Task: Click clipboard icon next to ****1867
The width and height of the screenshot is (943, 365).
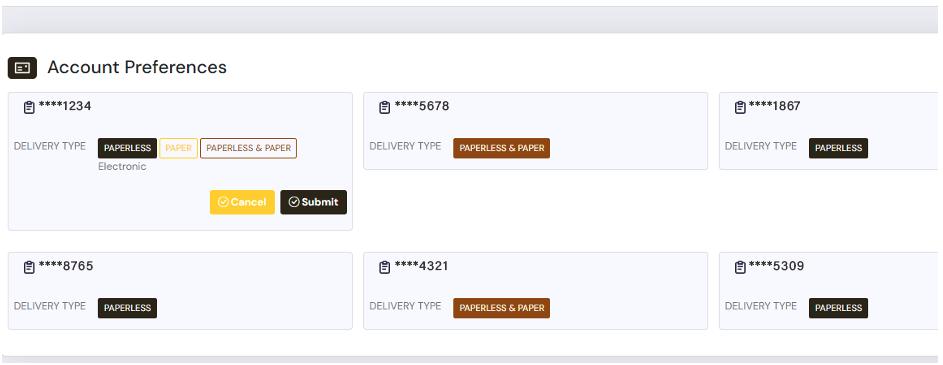Action: coord(740,108)
